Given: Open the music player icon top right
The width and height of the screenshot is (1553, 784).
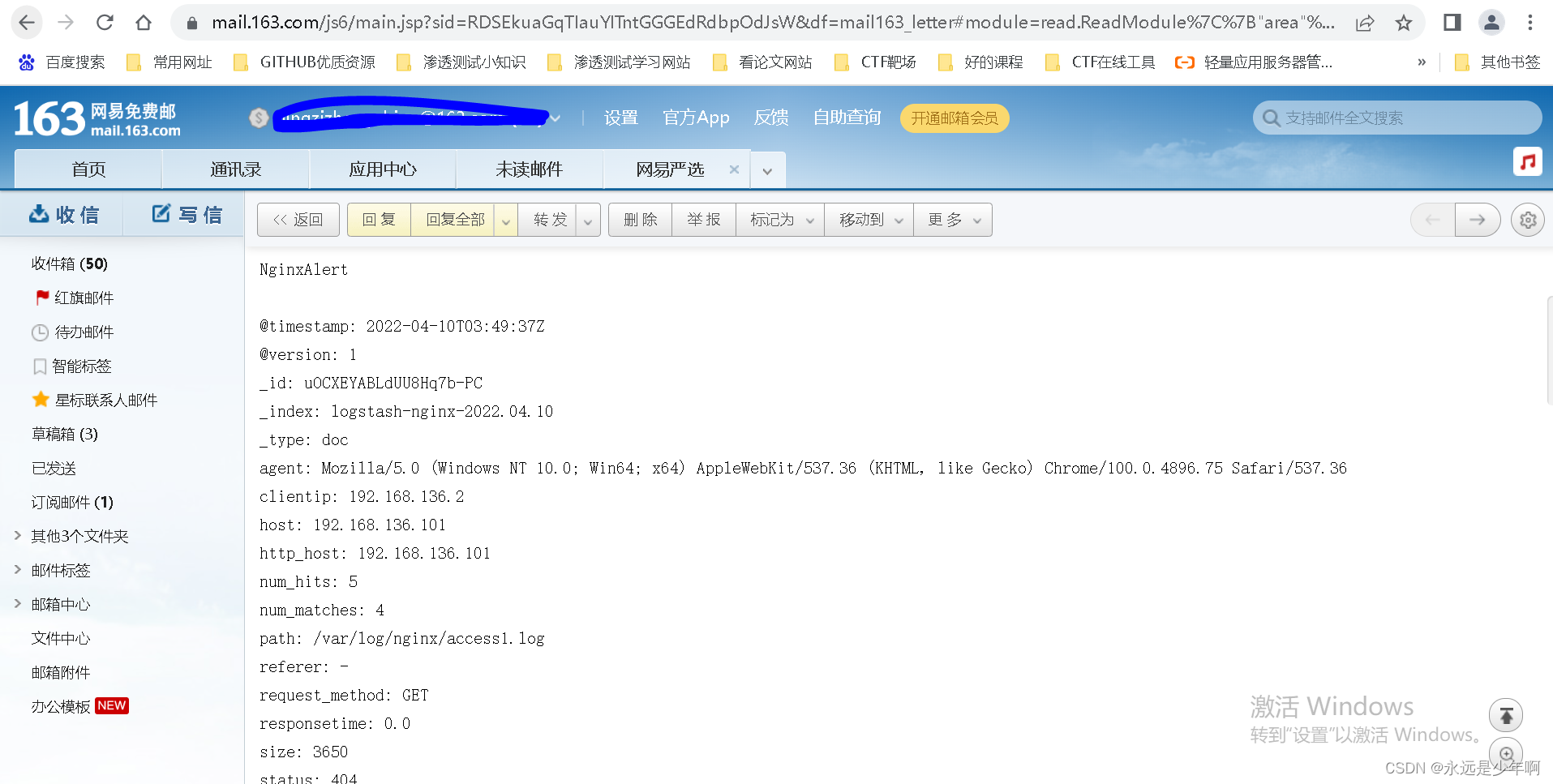Looking at the screenshot, I should [x=1527, y=161].
